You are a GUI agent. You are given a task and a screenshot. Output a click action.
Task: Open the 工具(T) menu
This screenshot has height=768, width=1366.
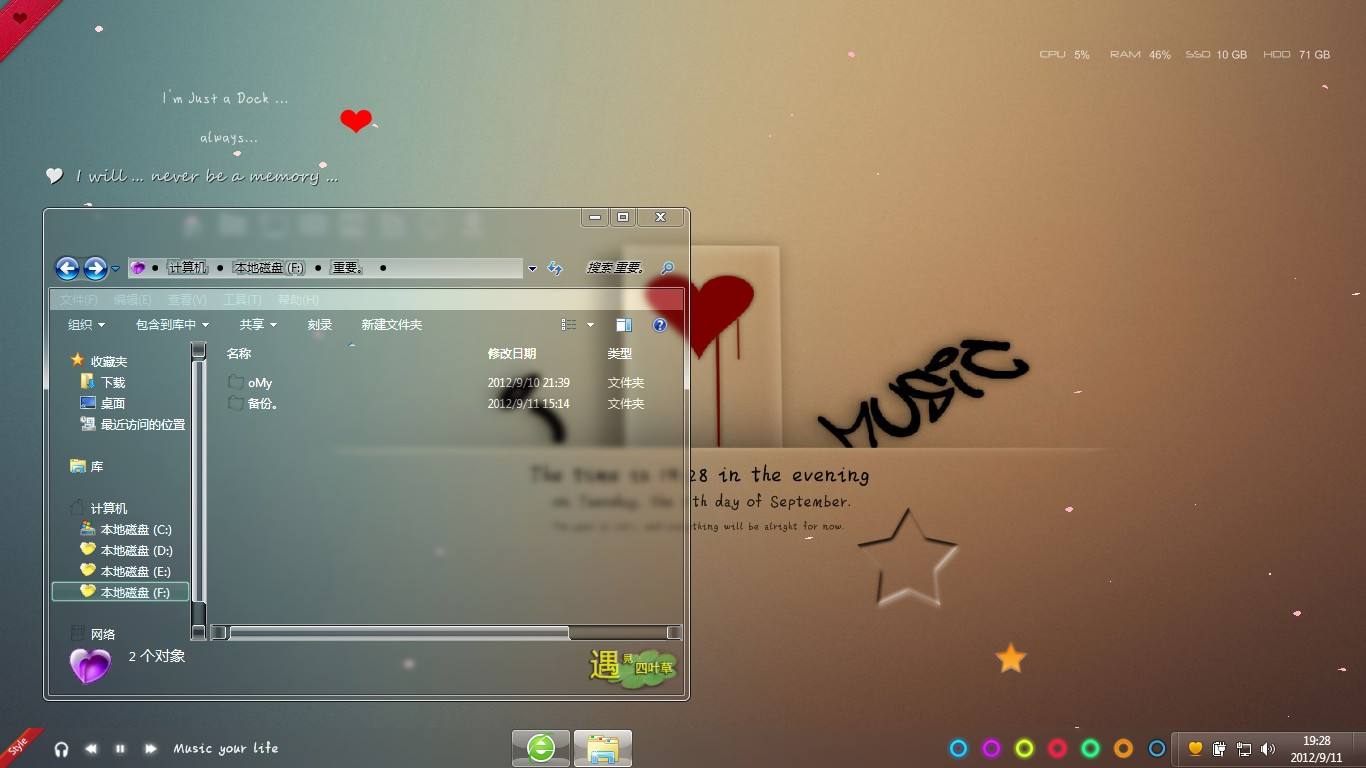[242, 300]
